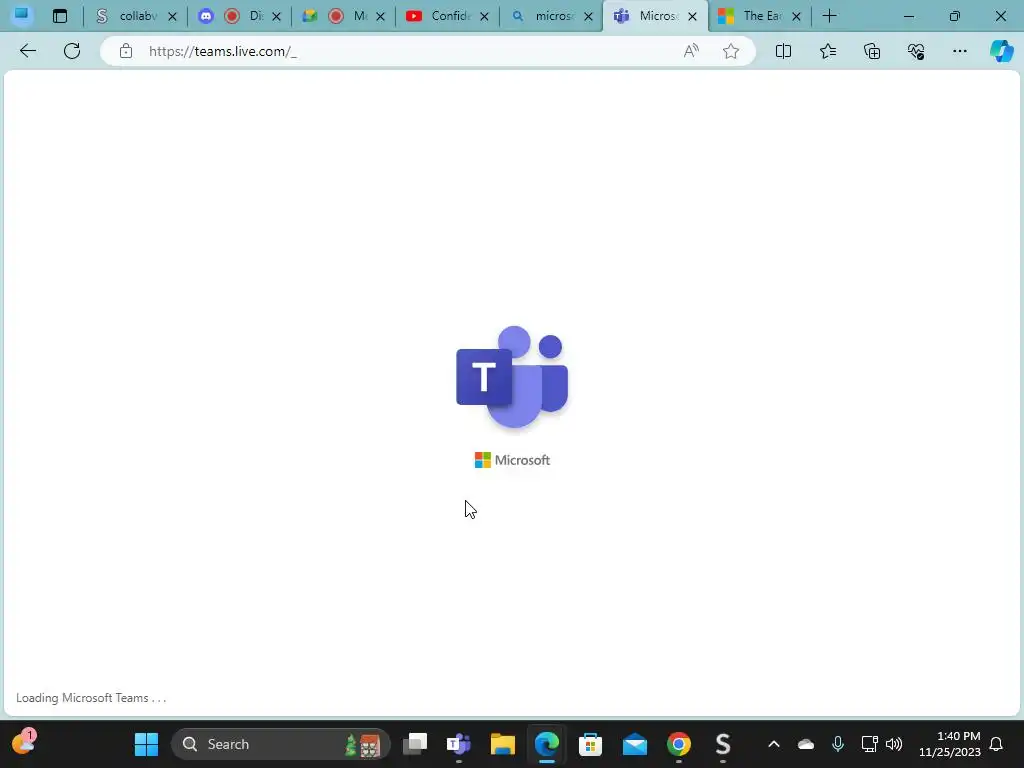
Task: Open Edge Settings and more menu
Action: pyautogui.click(x=959, y=51)
